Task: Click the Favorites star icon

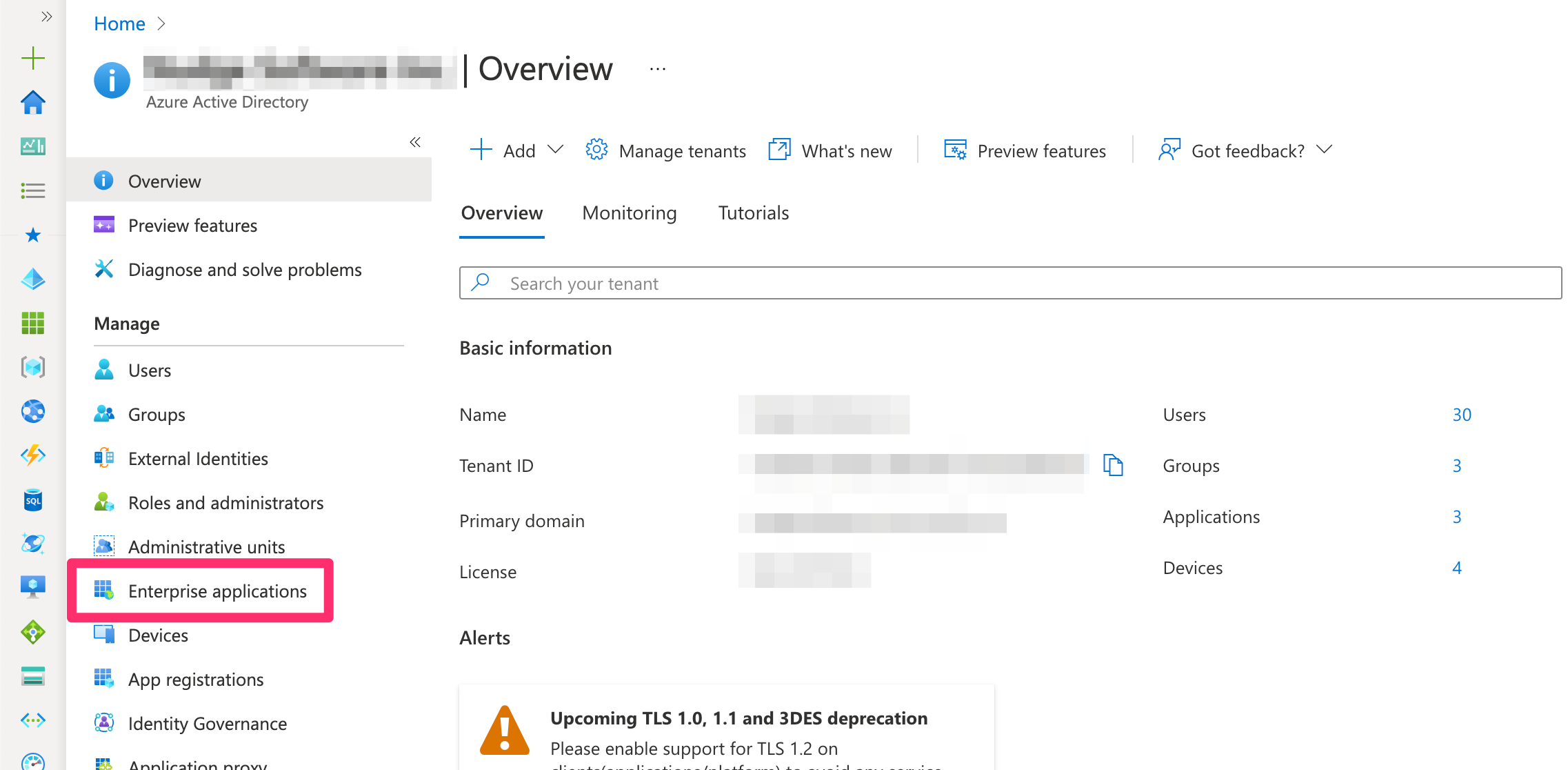Action: (32, 235)
